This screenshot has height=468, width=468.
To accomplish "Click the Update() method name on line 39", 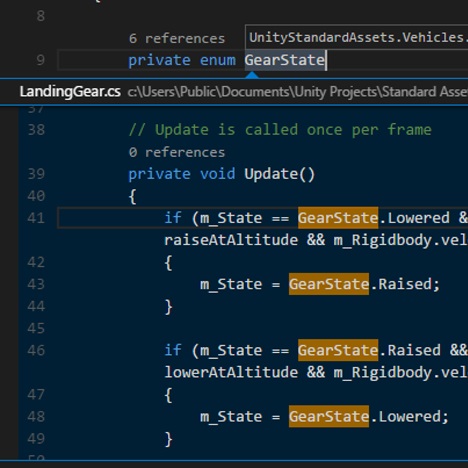I will [x=279, y=174].
